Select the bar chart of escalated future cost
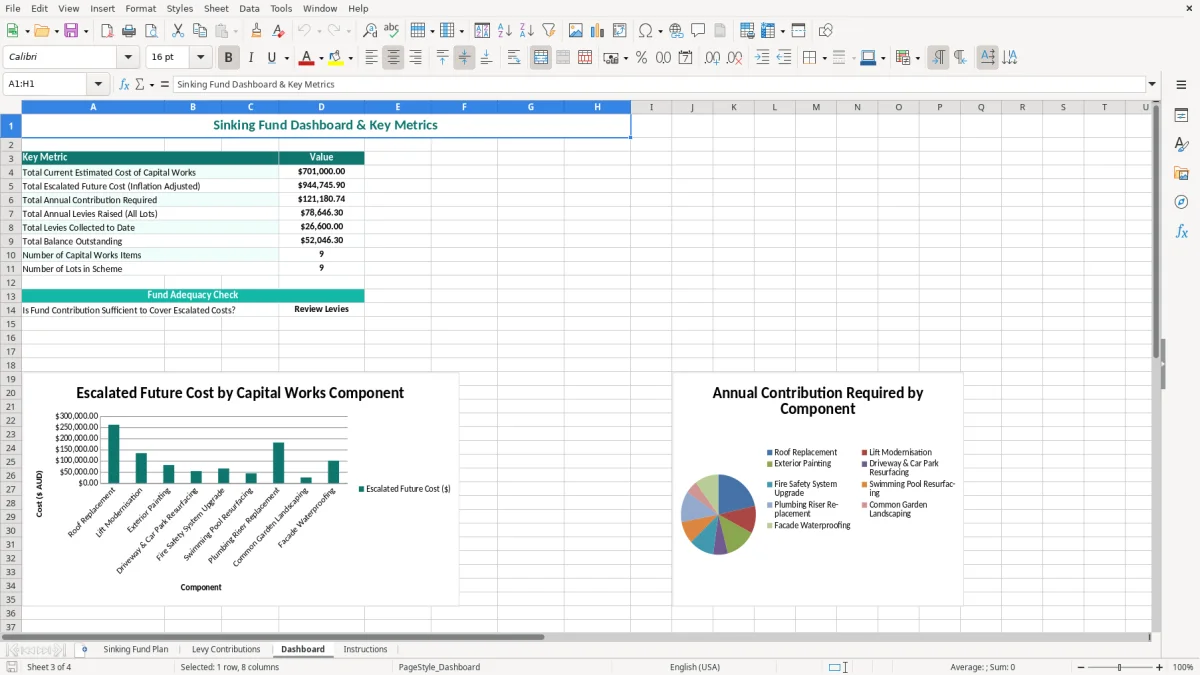 240,489
